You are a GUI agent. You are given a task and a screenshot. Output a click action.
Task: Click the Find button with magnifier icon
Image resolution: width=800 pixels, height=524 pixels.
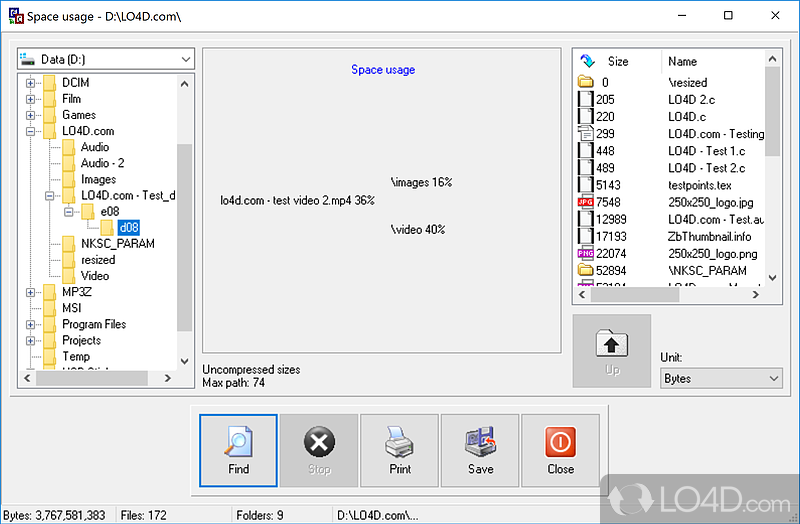(238, 451)
